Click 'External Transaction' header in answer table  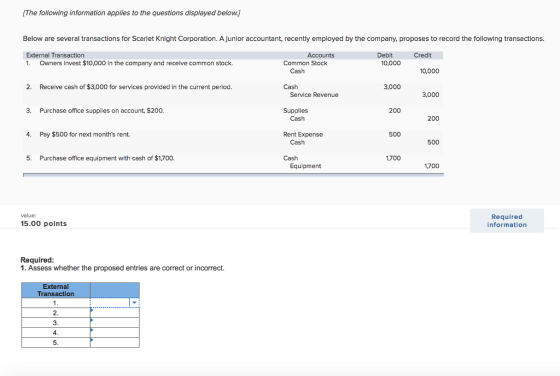56,290
